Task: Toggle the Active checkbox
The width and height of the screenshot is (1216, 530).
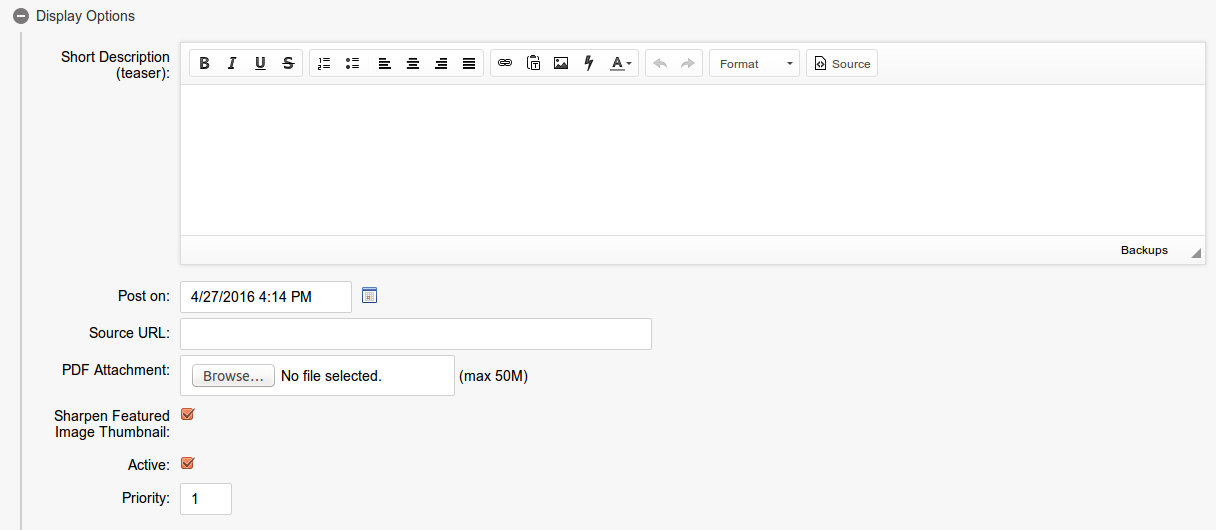Action: coord(187,464)
